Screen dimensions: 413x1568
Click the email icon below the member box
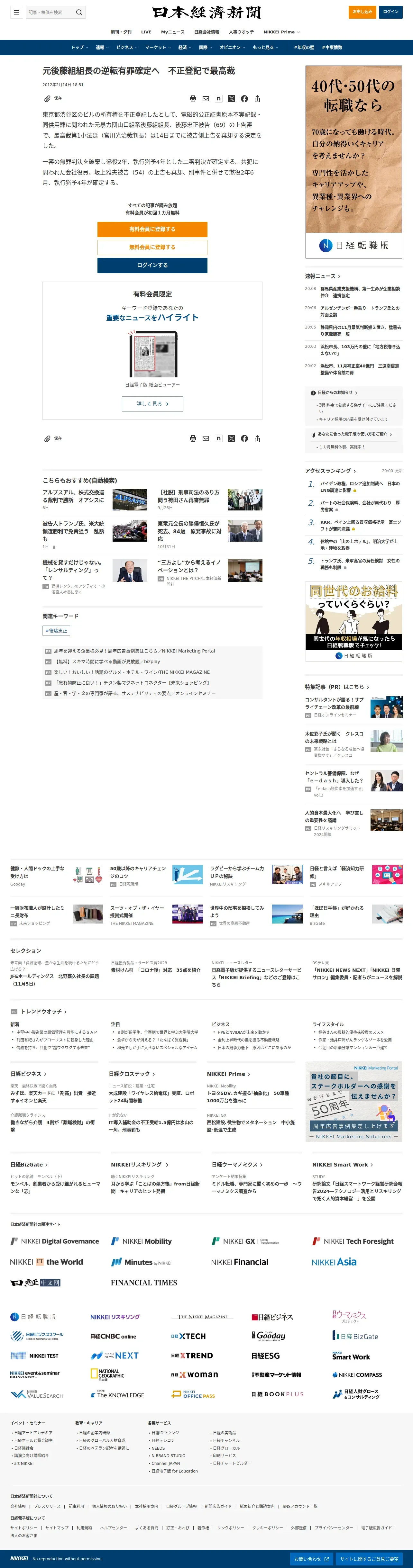coord(206,438)
